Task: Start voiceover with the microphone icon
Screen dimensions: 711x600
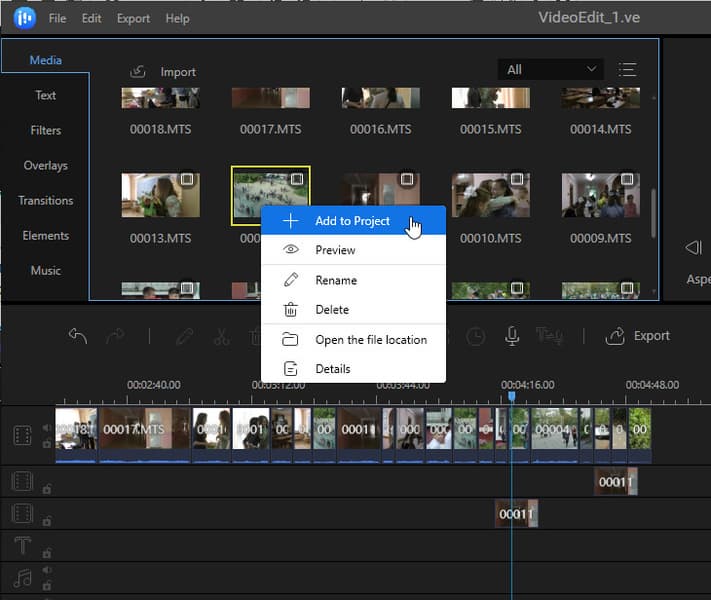Action: coord(512,336)
